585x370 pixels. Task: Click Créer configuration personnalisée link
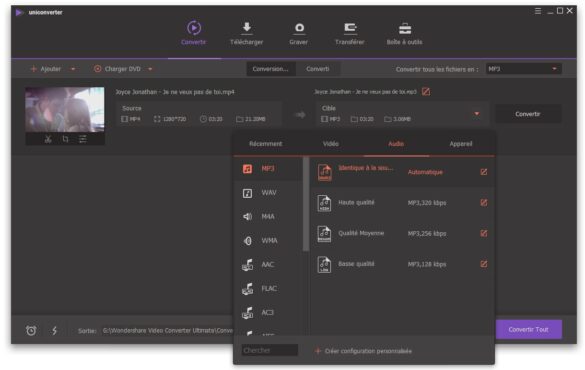click(x=368, y=351)
